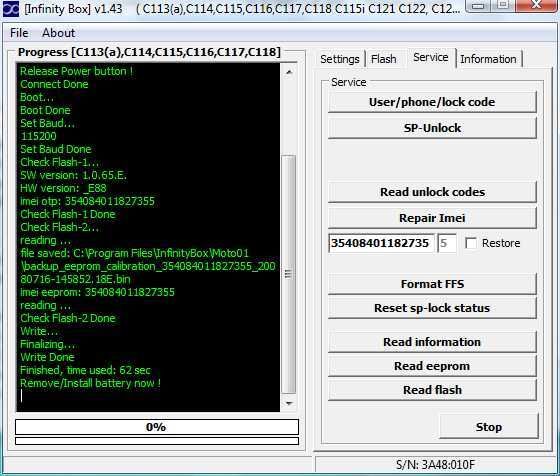Click 'Release Power button !' log line
This screenshot has height=476, width=560.
[76, 71]
